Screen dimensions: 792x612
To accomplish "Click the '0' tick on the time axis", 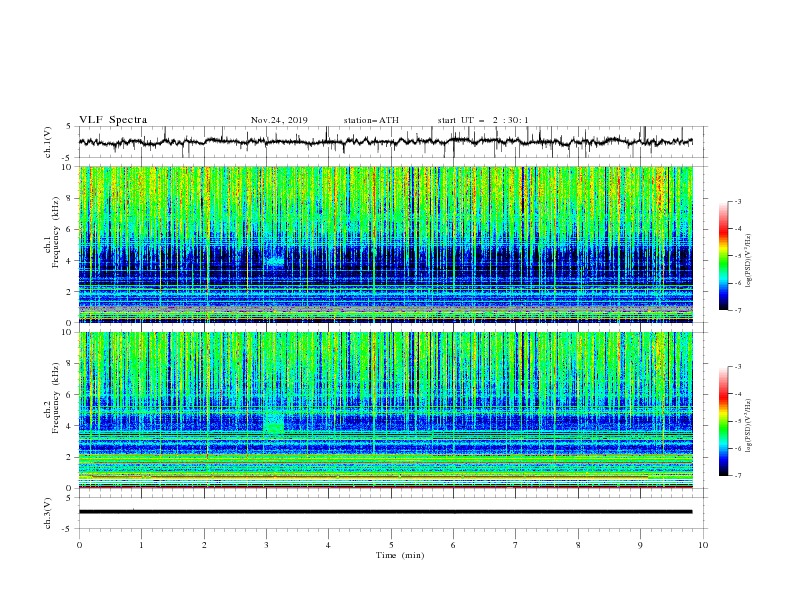I will pyautogui.click(x=79, y=545).
